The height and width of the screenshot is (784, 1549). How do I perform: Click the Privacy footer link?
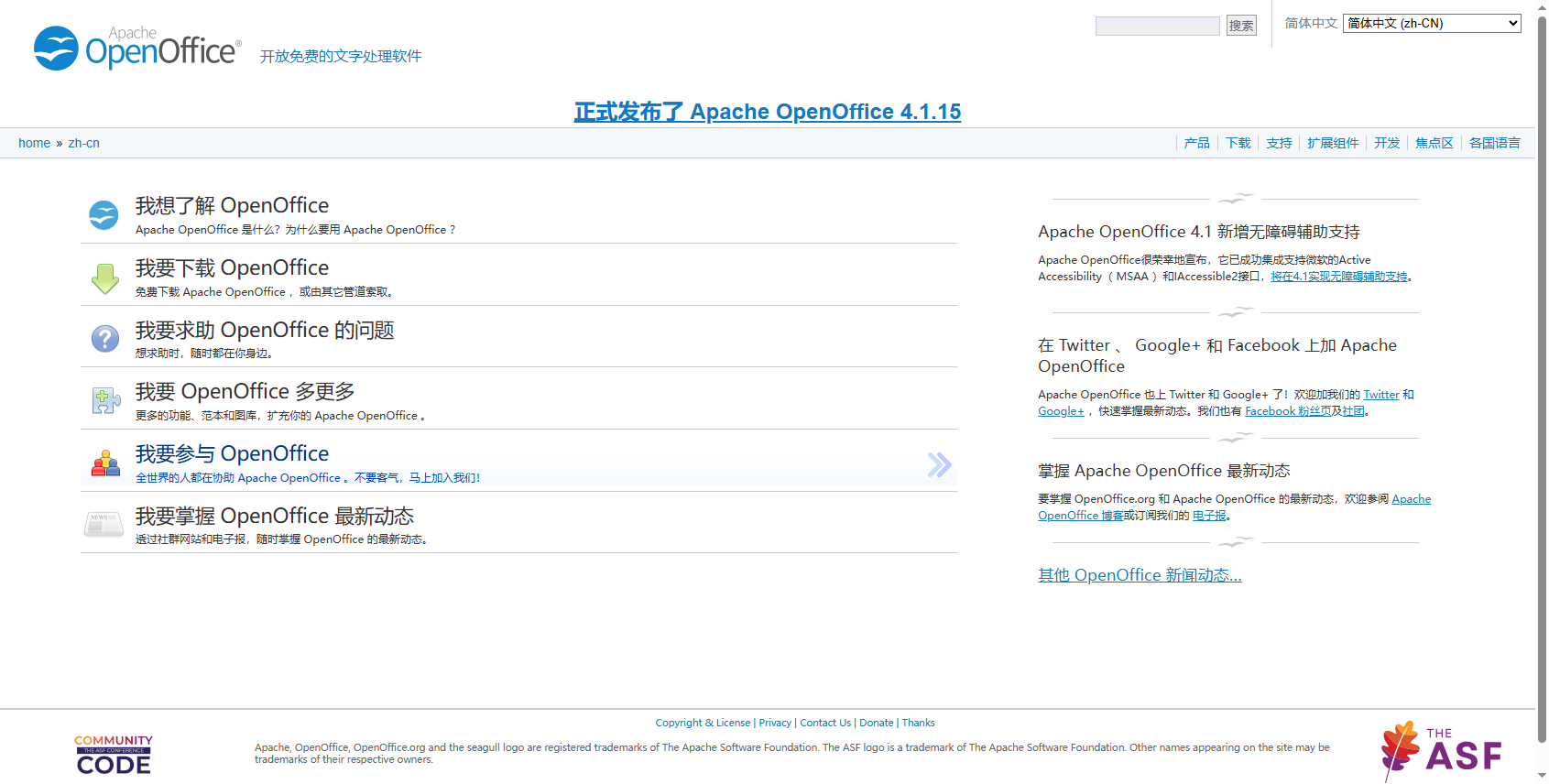[x=775, y=723]
